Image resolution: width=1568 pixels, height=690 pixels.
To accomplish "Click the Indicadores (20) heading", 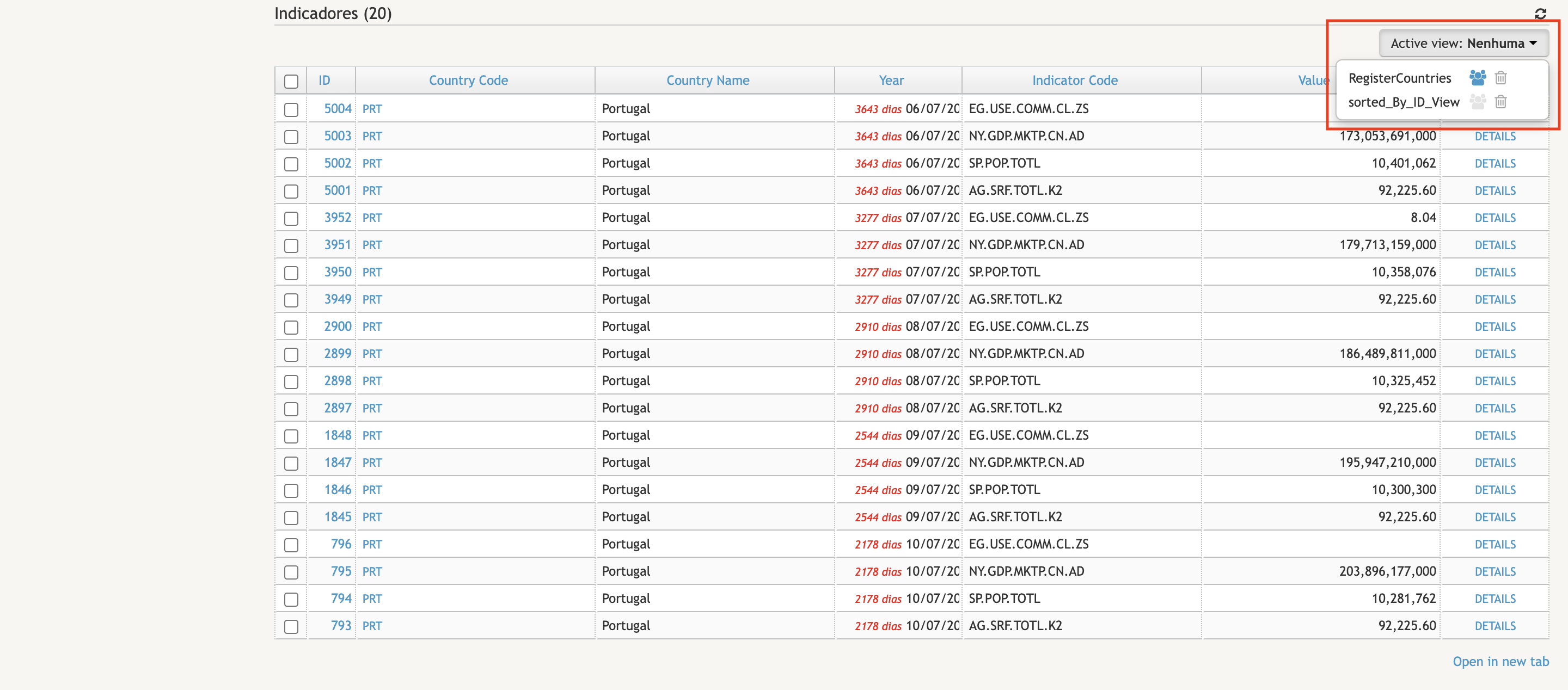I will (332, 14).
